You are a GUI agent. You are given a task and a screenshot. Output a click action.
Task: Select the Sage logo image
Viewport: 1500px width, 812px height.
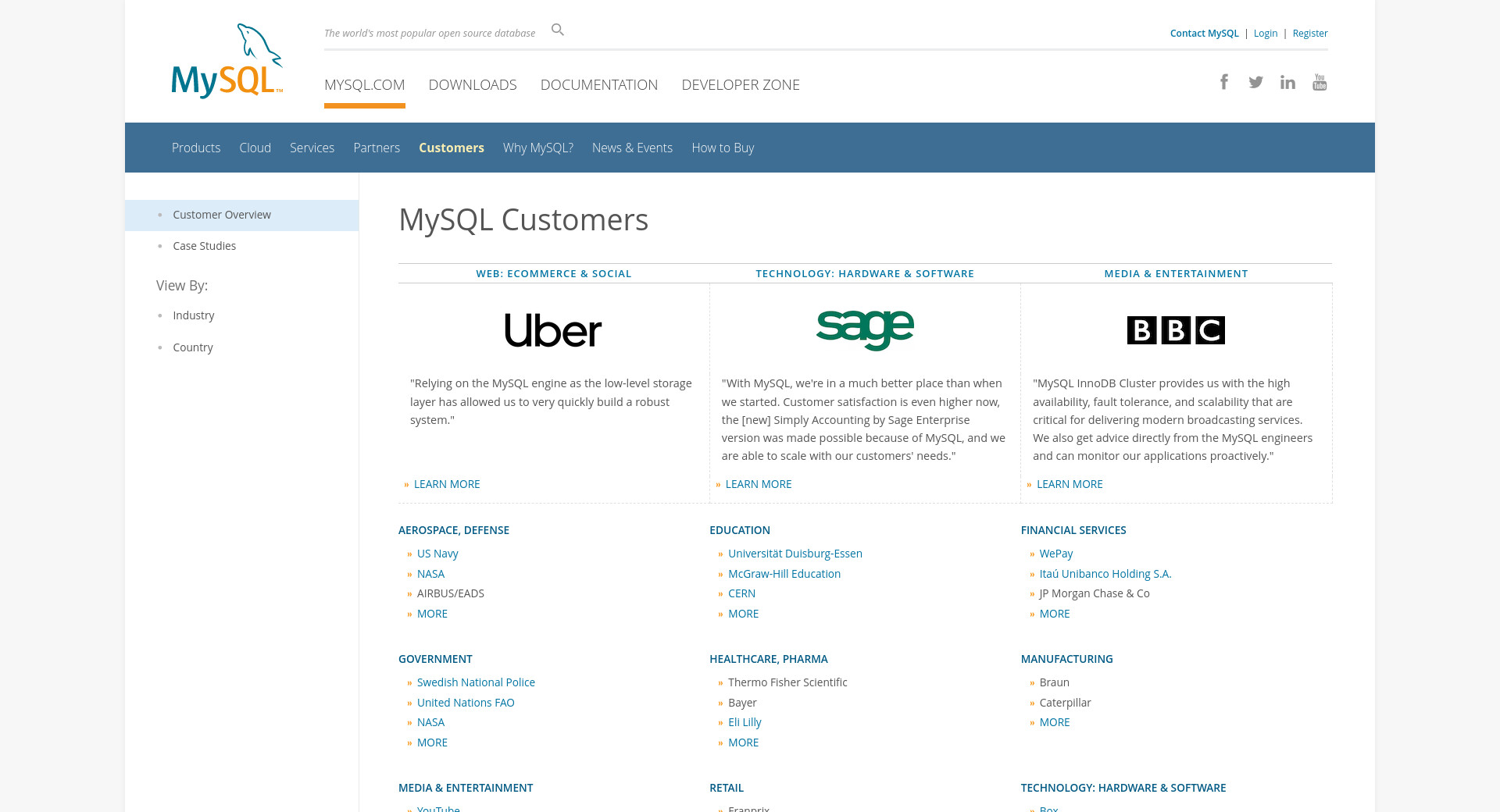(x=865, y=330)
